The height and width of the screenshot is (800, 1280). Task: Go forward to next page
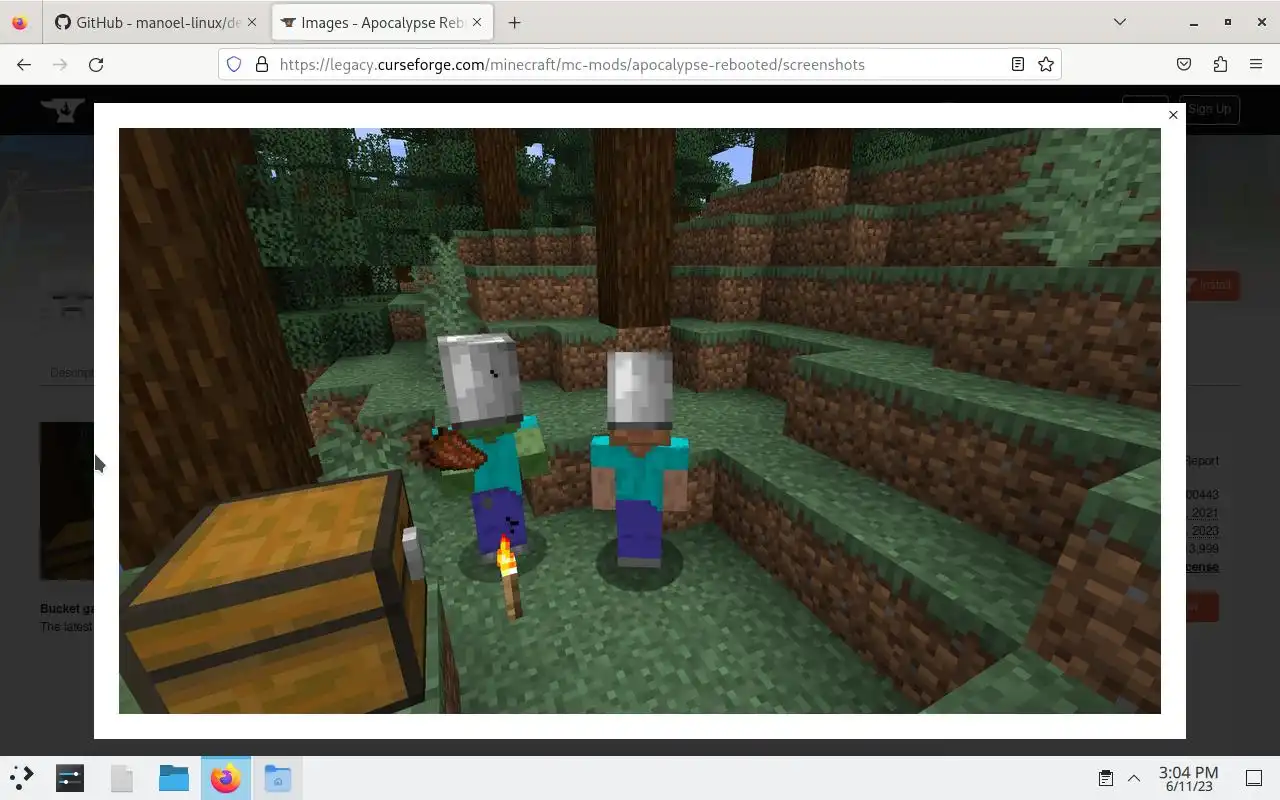[60, 64]
